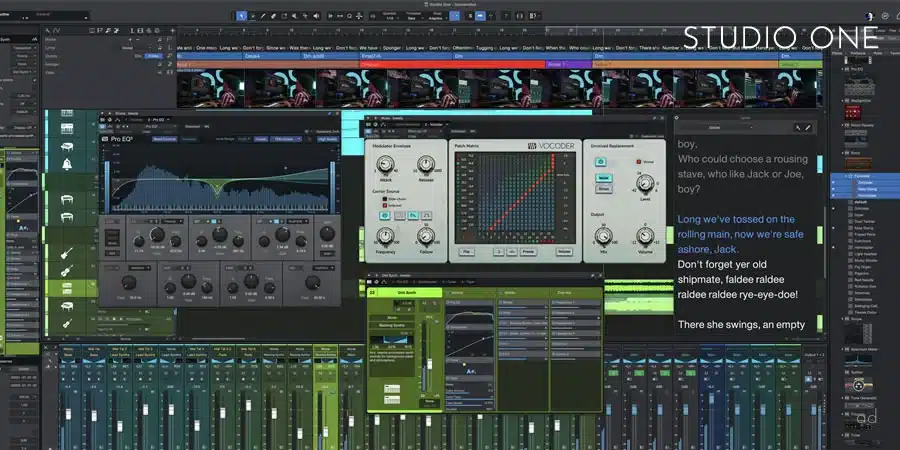Open the LC filter slope dropdown in Pro EQ
This screenshot has height=450, width=900.
pyautogui.click(x=172, y=221)
